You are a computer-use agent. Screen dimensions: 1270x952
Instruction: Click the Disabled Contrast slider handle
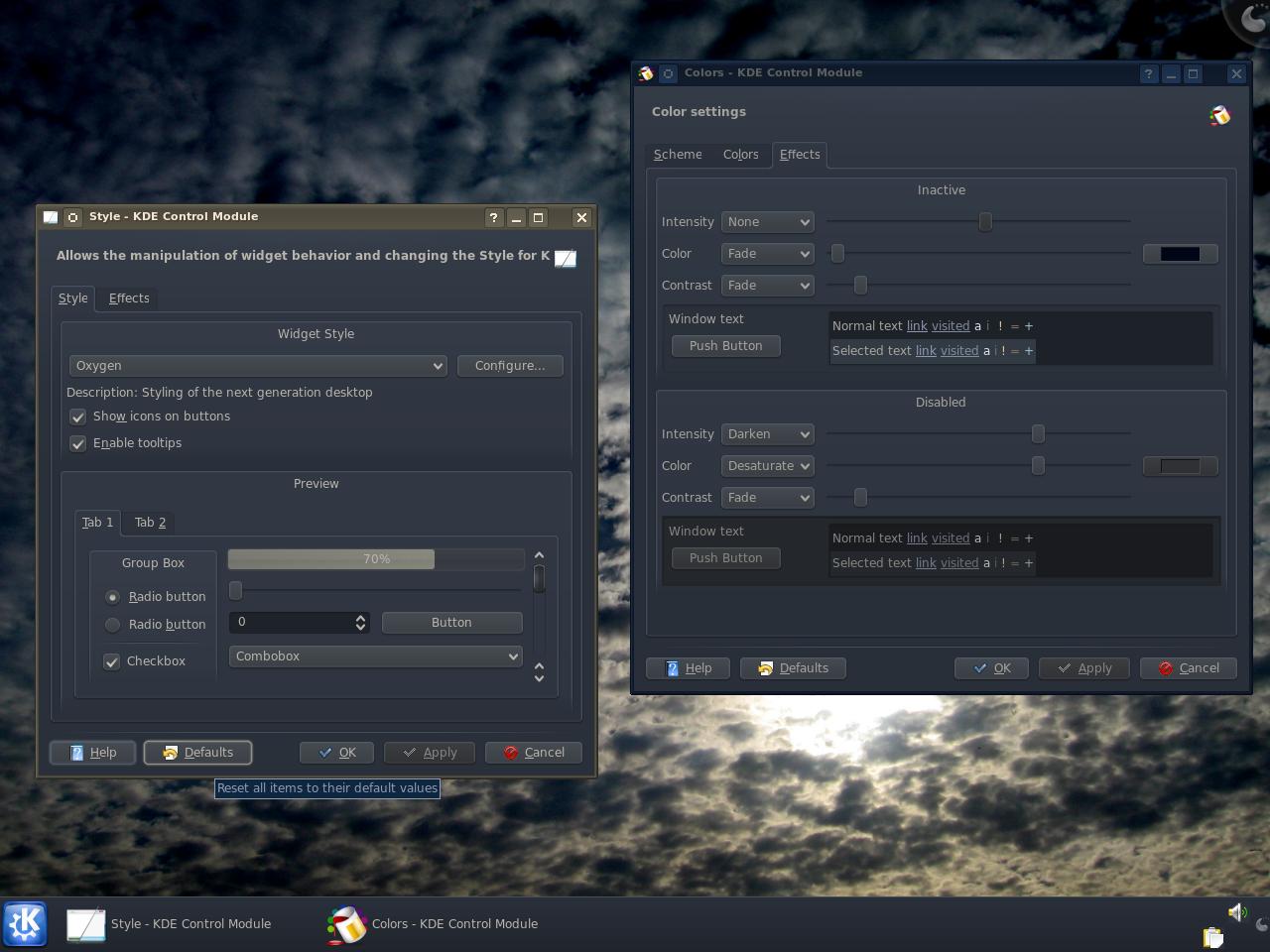[860, 498]
